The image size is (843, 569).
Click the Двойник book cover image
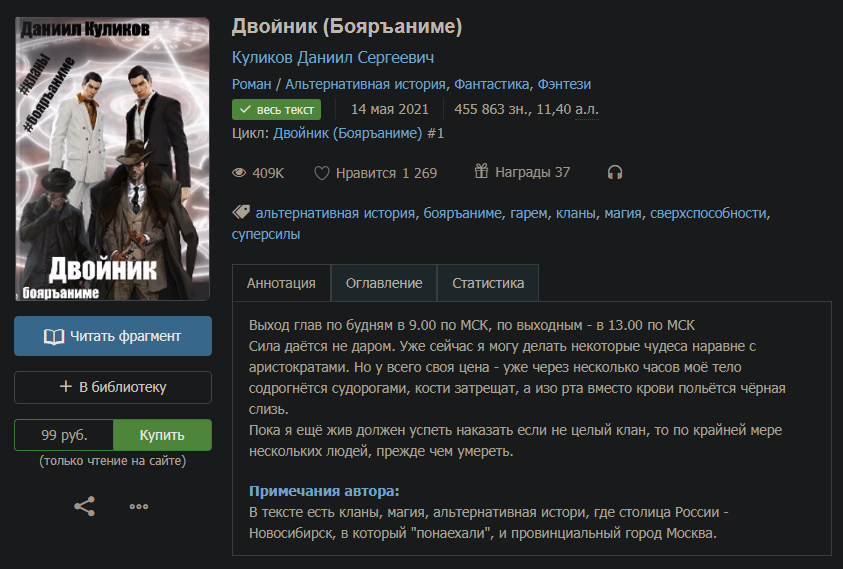click(x=113, y=158)
